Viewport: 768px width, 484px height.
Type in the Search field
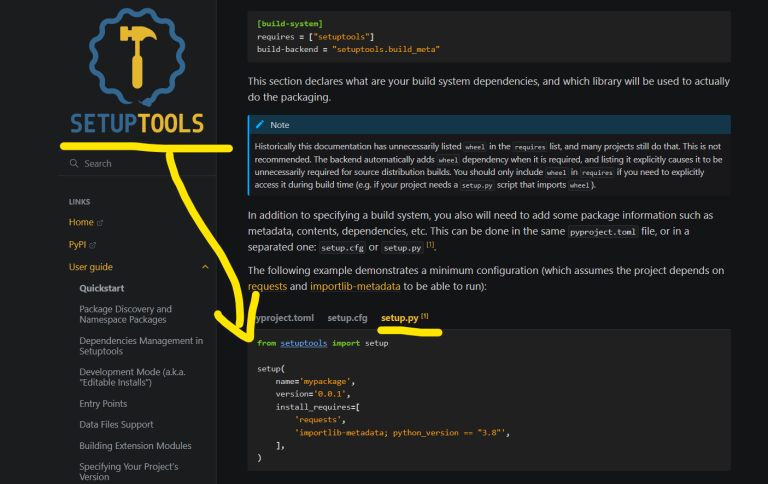click(140, 163)
